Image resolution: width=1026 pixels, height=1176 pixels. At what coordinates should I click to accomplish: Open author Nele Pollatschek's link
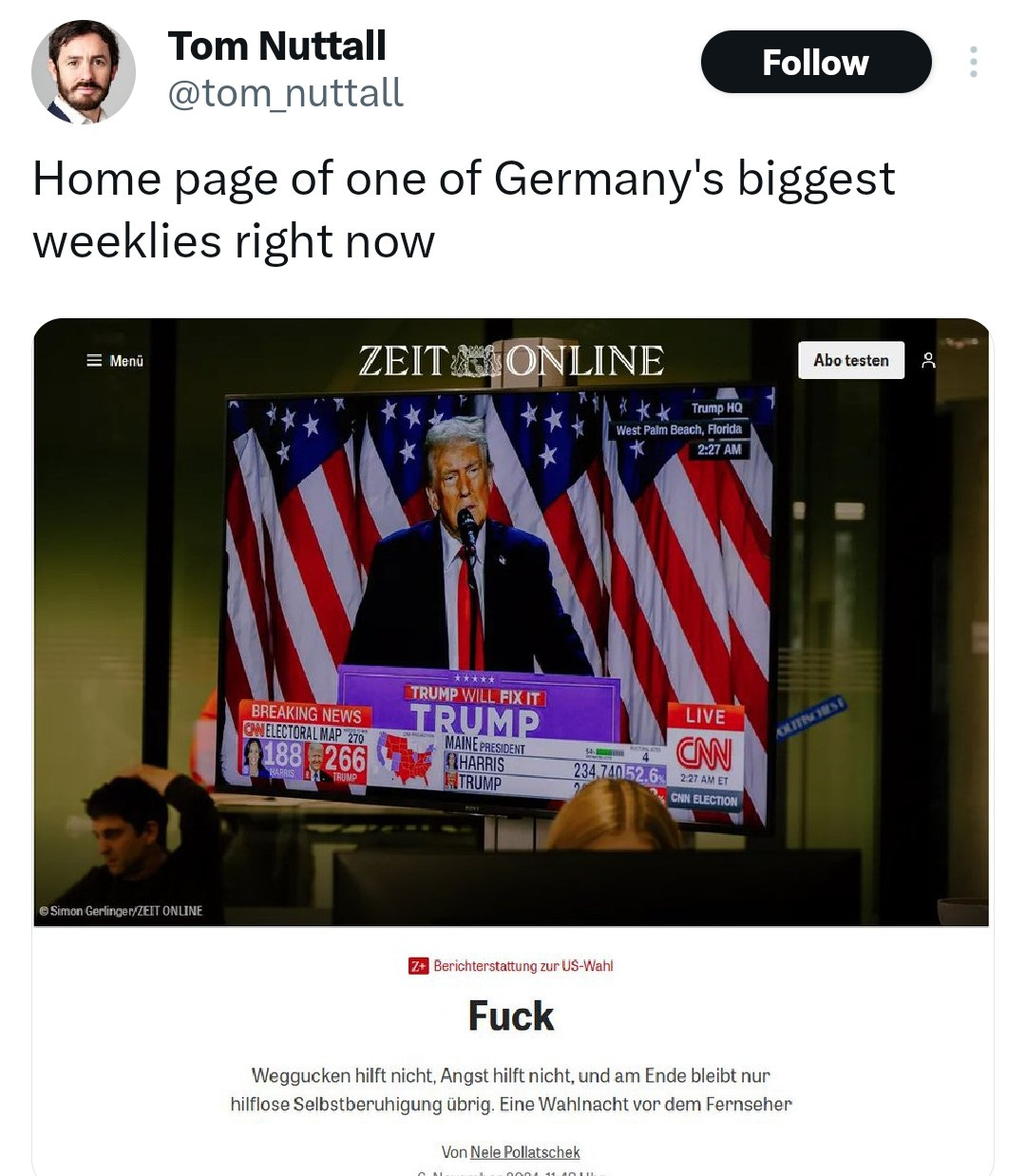click(x=525, y=1152)
